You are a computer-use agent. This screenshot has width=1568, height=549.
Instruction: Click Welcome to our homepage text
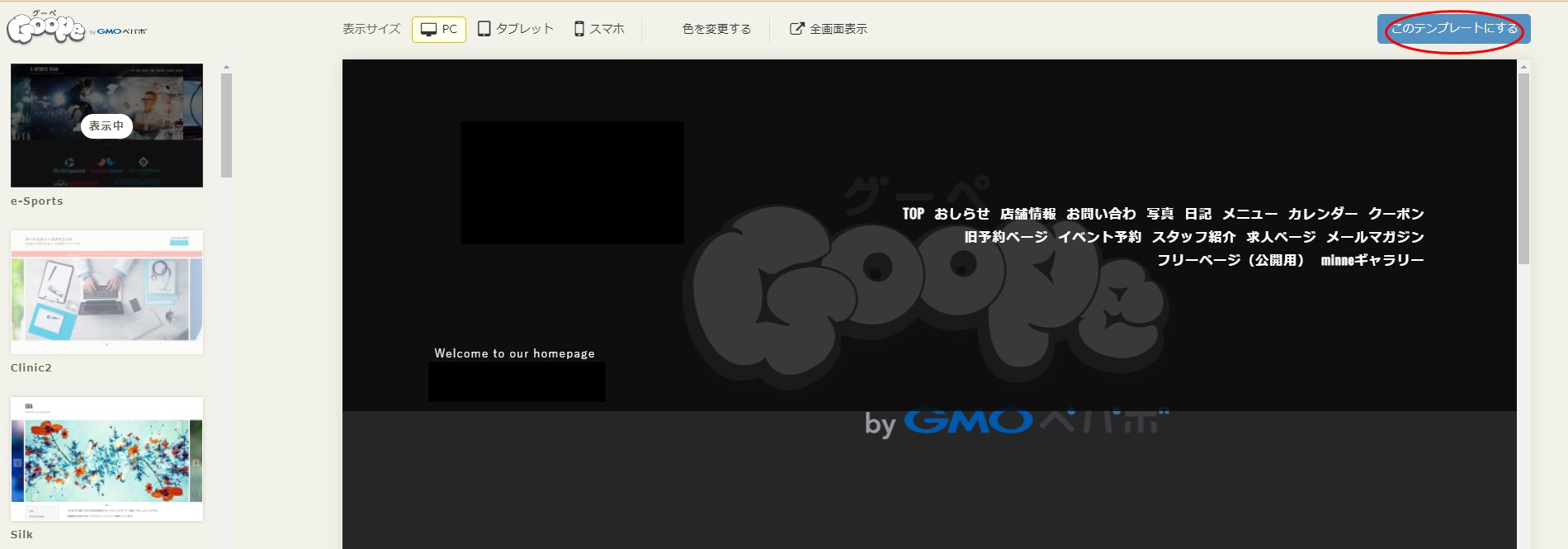coord(514,353)
